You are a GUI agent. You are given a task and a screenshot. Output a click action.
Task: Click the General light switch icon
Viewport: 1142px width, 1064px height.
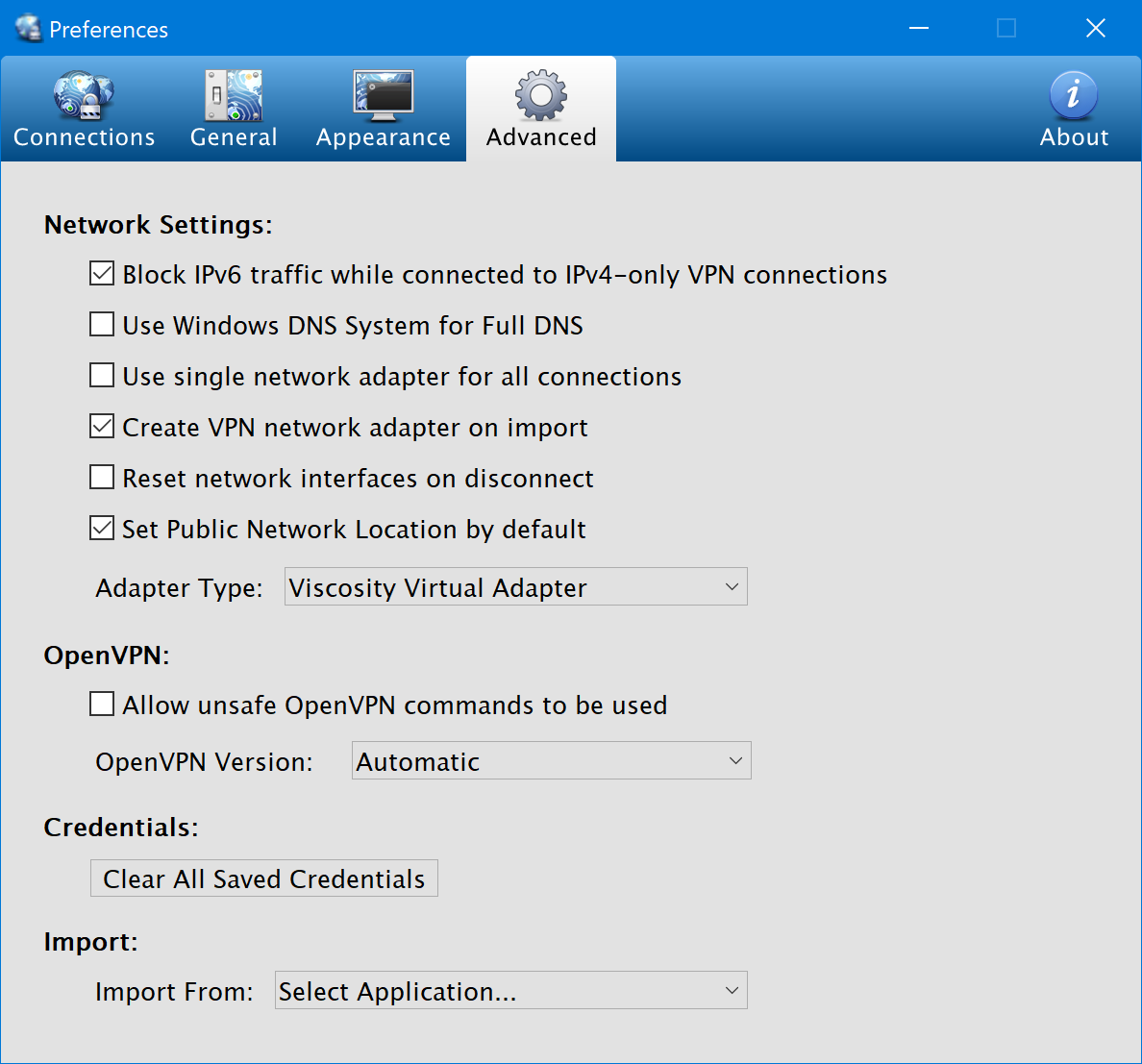234,95
